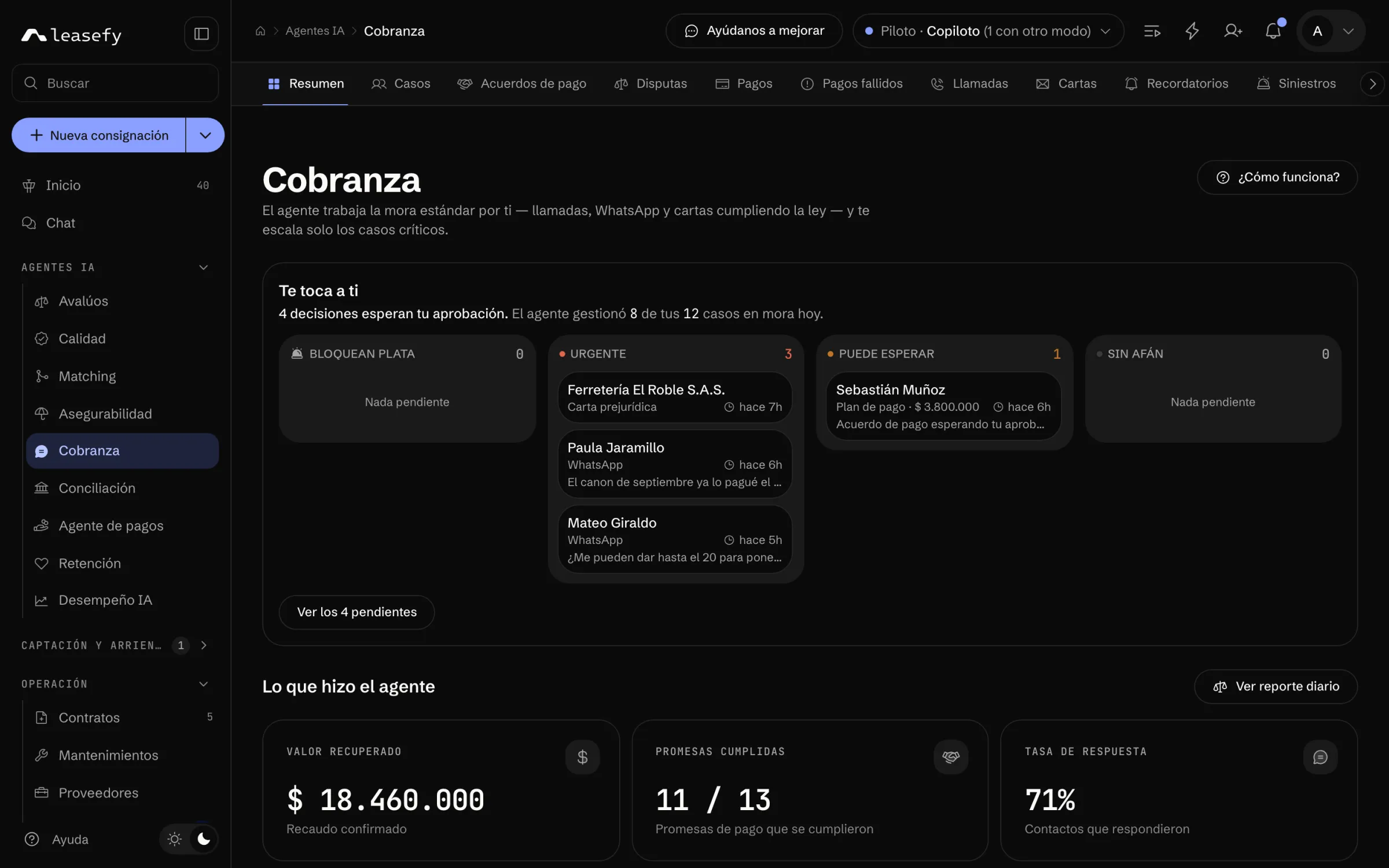Click the Ayúdanos a mejorar button
Screen dimensions: 1389x868
(x=754, y=31)
